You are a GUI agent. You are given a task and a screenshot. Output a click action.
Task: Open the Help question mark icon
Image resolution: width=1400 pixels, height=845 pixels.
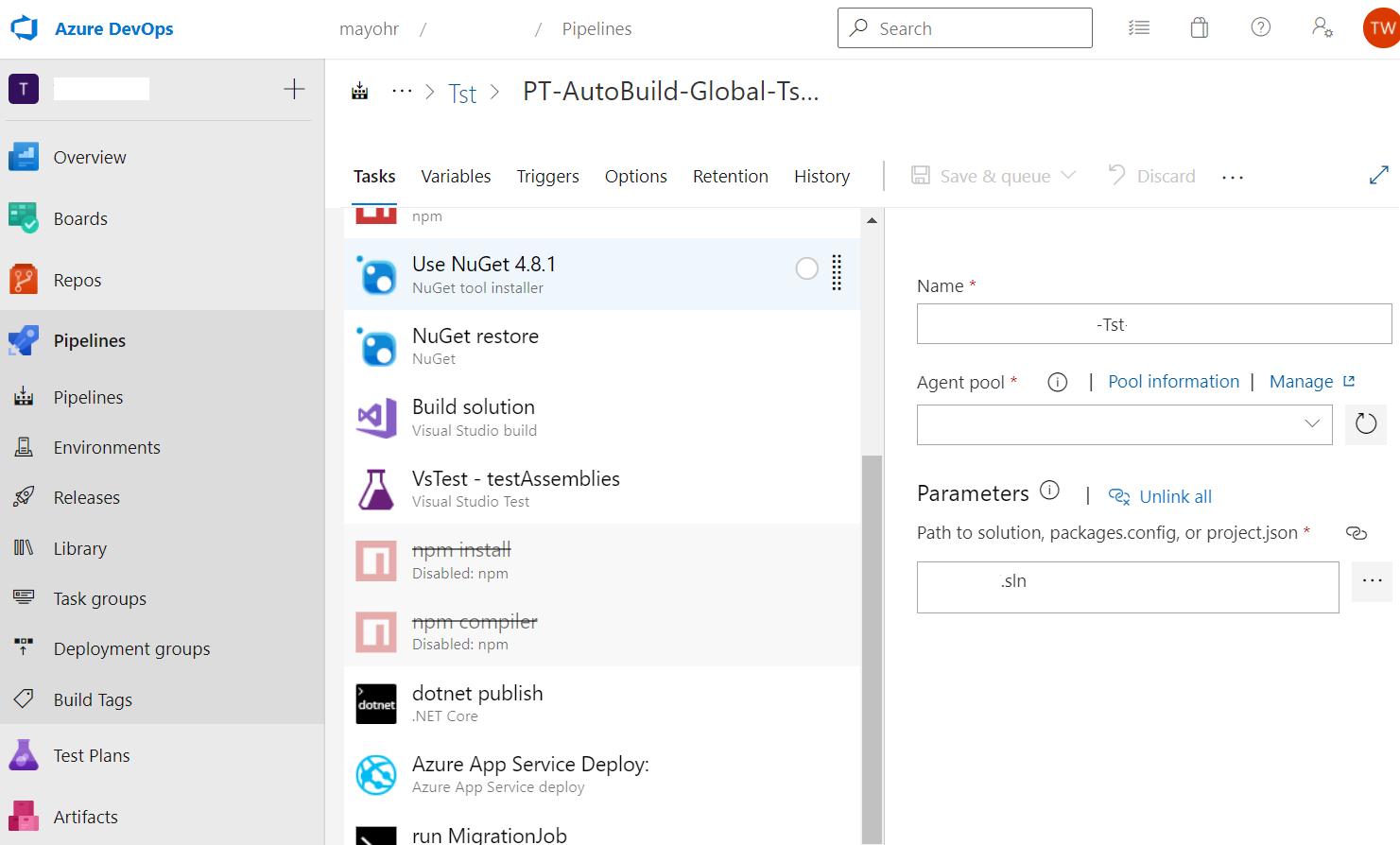click(1261, 27)
